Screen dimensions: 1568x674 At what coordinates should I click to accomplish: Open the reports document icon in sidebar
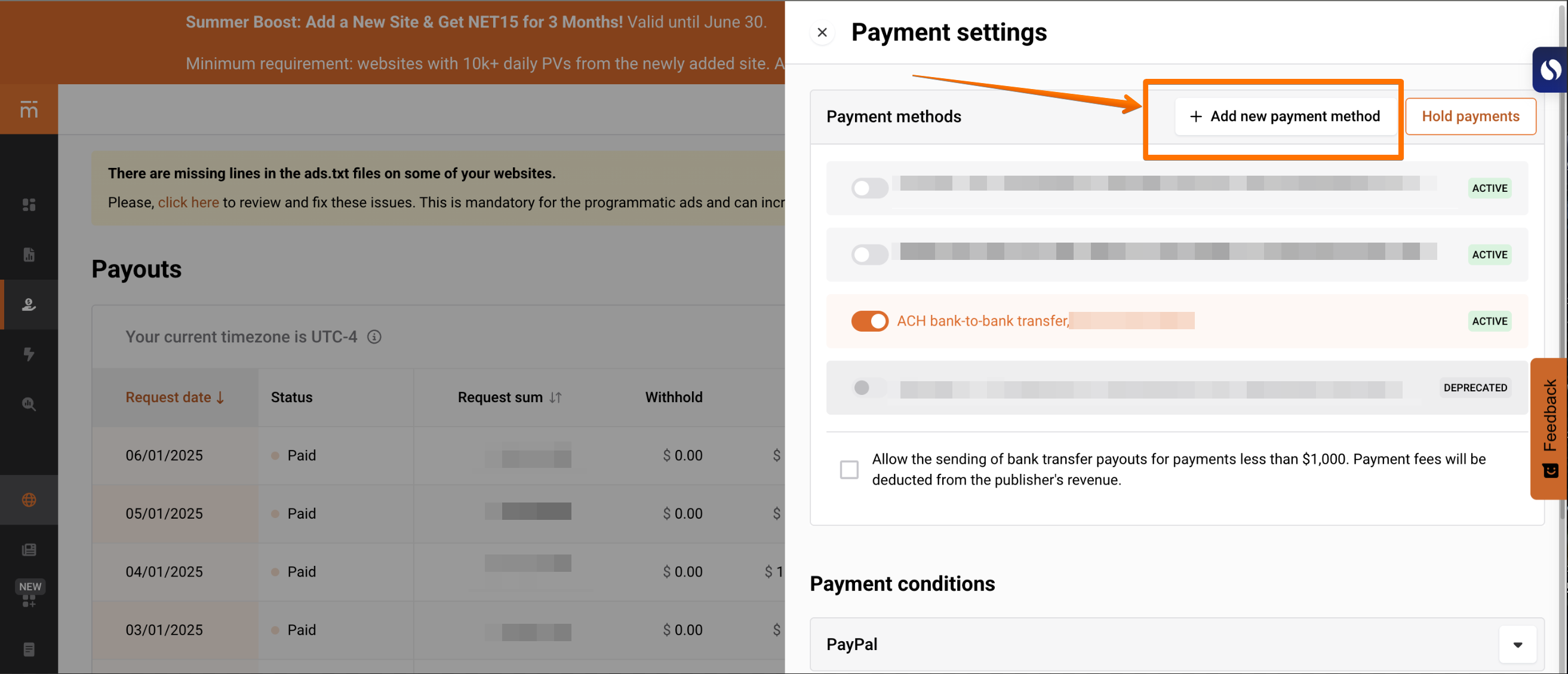(29, 255)
